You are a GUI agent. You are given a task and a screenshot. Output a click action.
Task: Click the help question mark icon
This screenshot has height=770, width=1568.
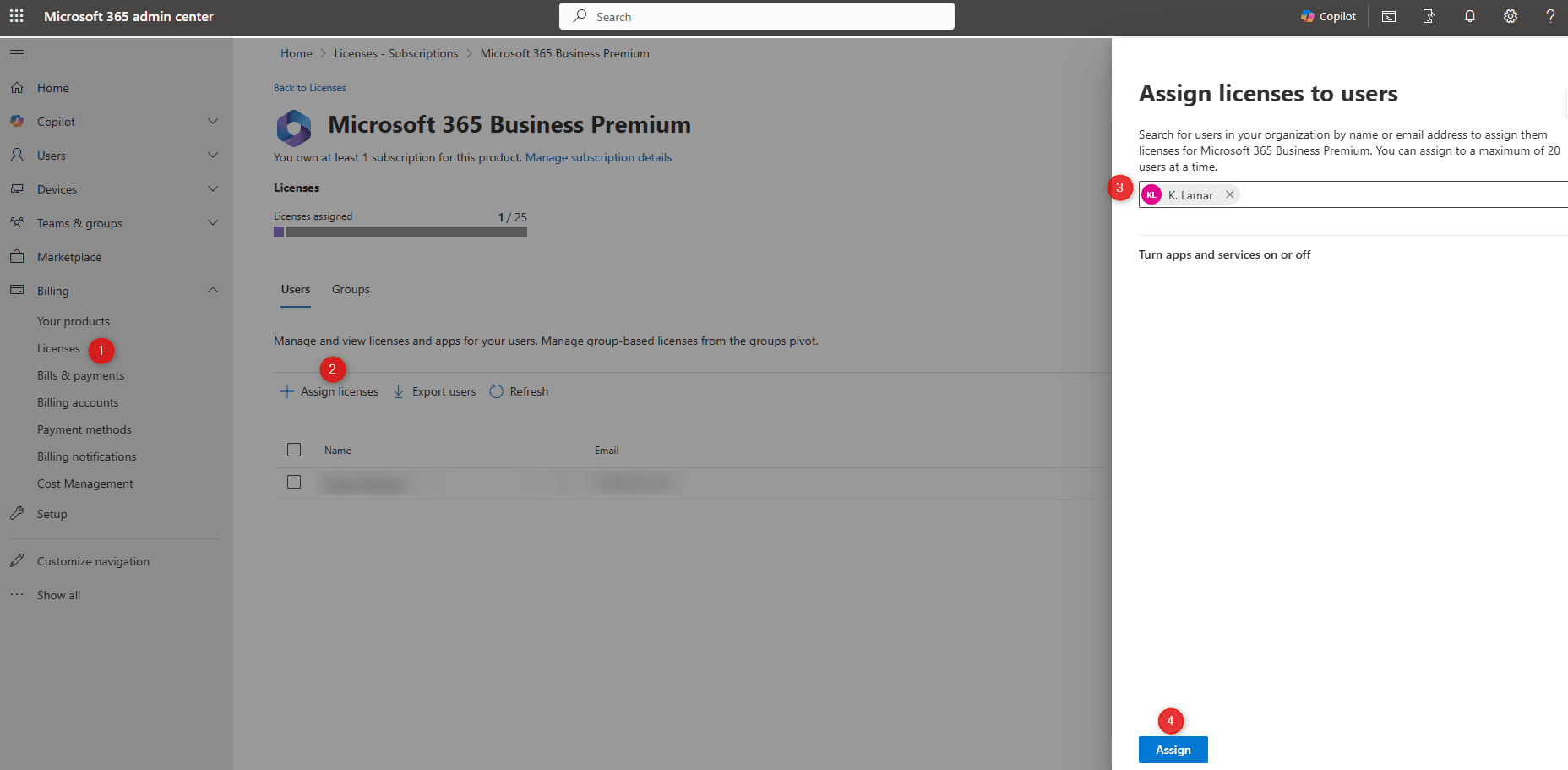point(1550,16)
